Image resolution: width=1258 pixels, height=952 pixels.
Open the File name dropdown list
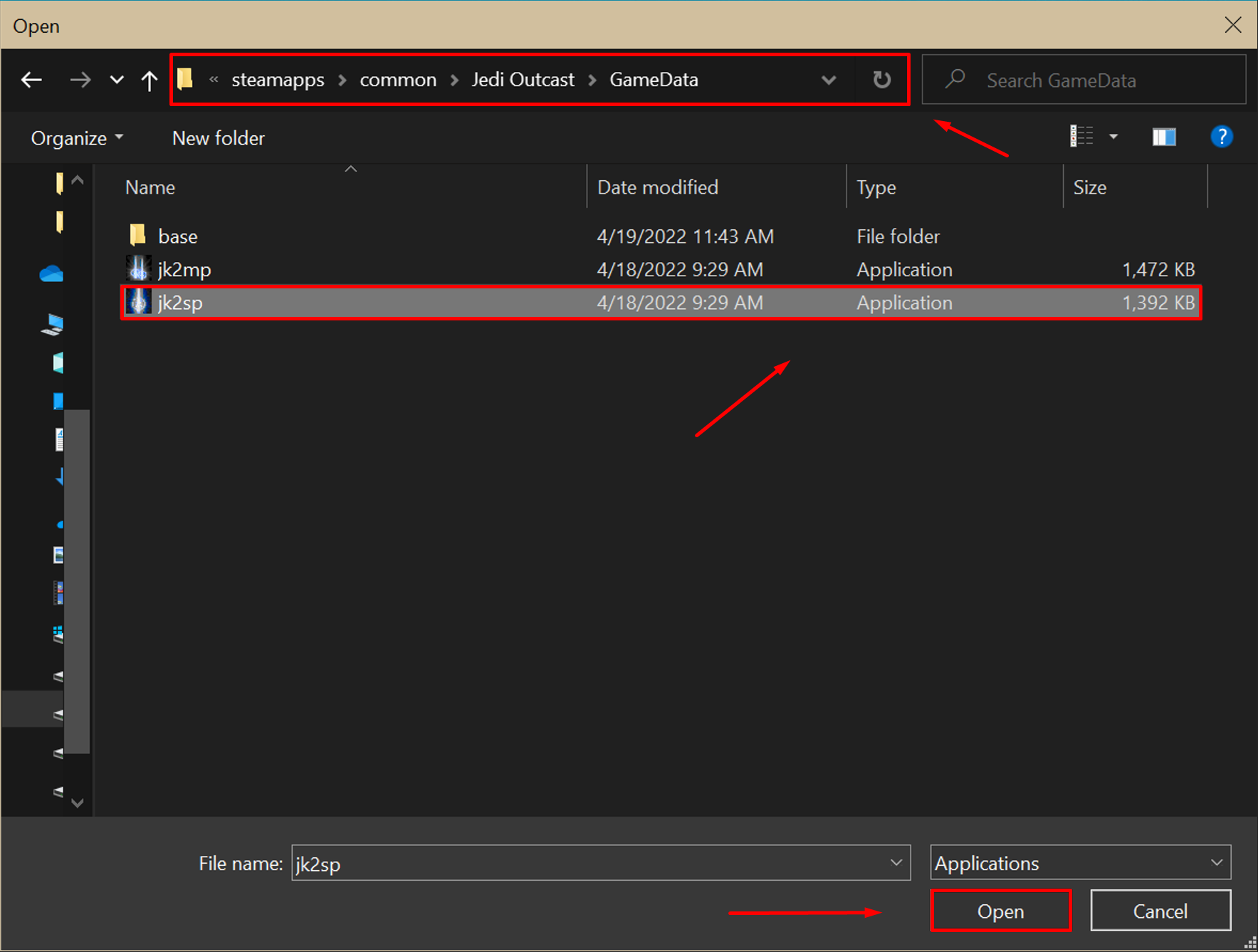896,863
